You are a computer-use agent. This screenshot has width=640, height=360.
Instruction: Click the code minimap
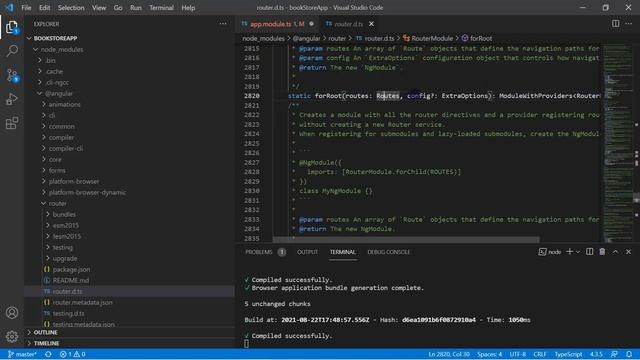[x=617, y=143]
